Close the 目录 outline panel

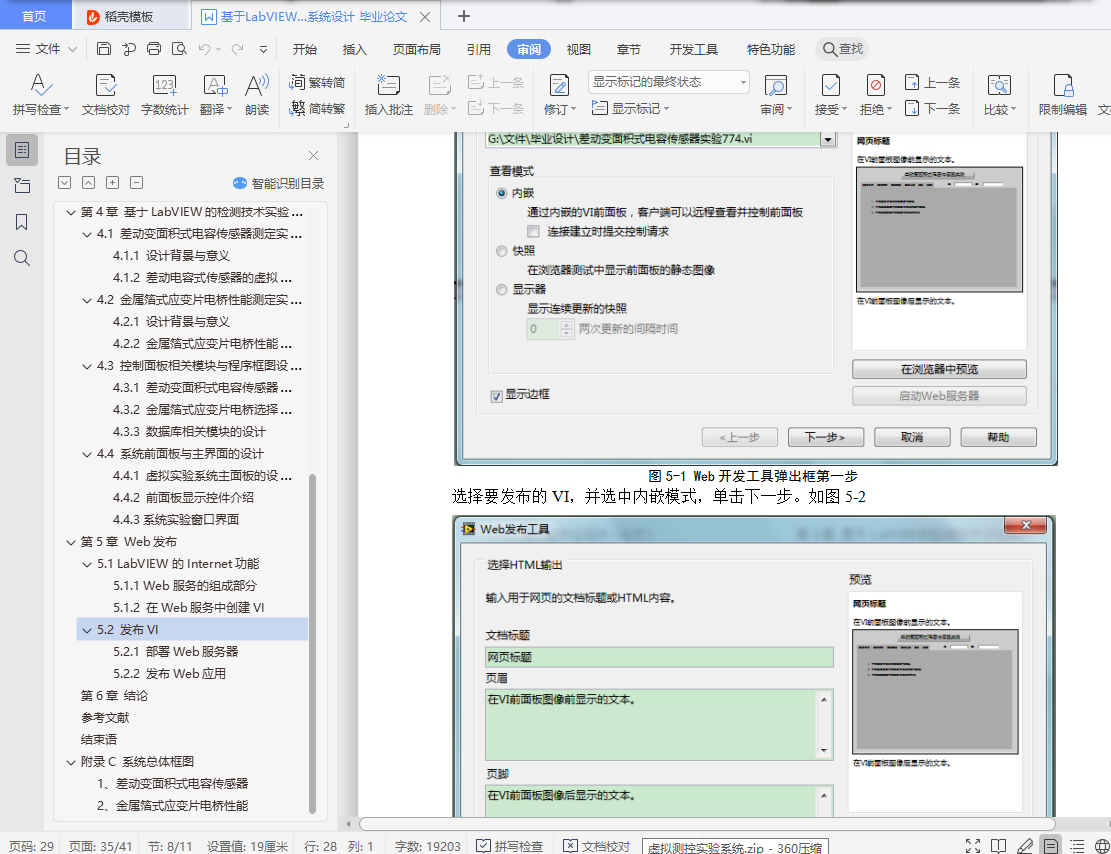click(x=313, y=155)
